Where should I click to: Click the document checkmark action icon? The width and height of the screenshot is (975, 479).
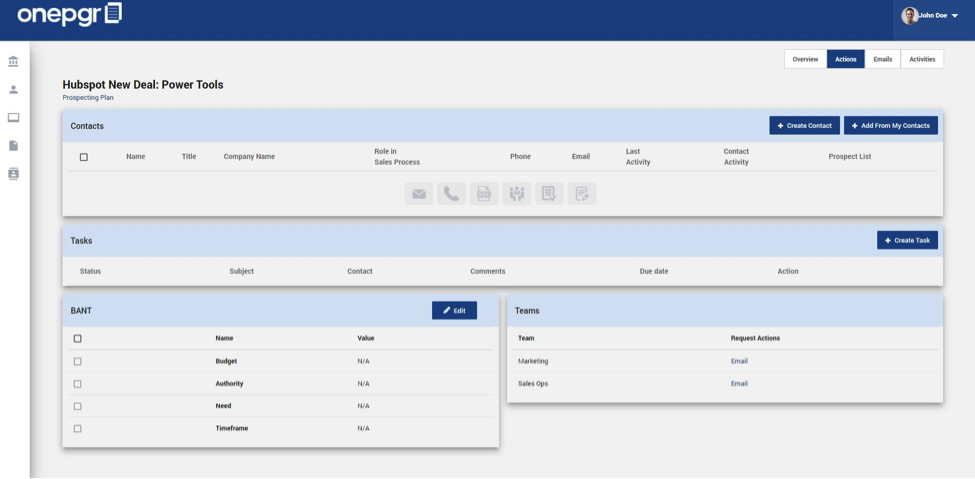click(549, 194)
